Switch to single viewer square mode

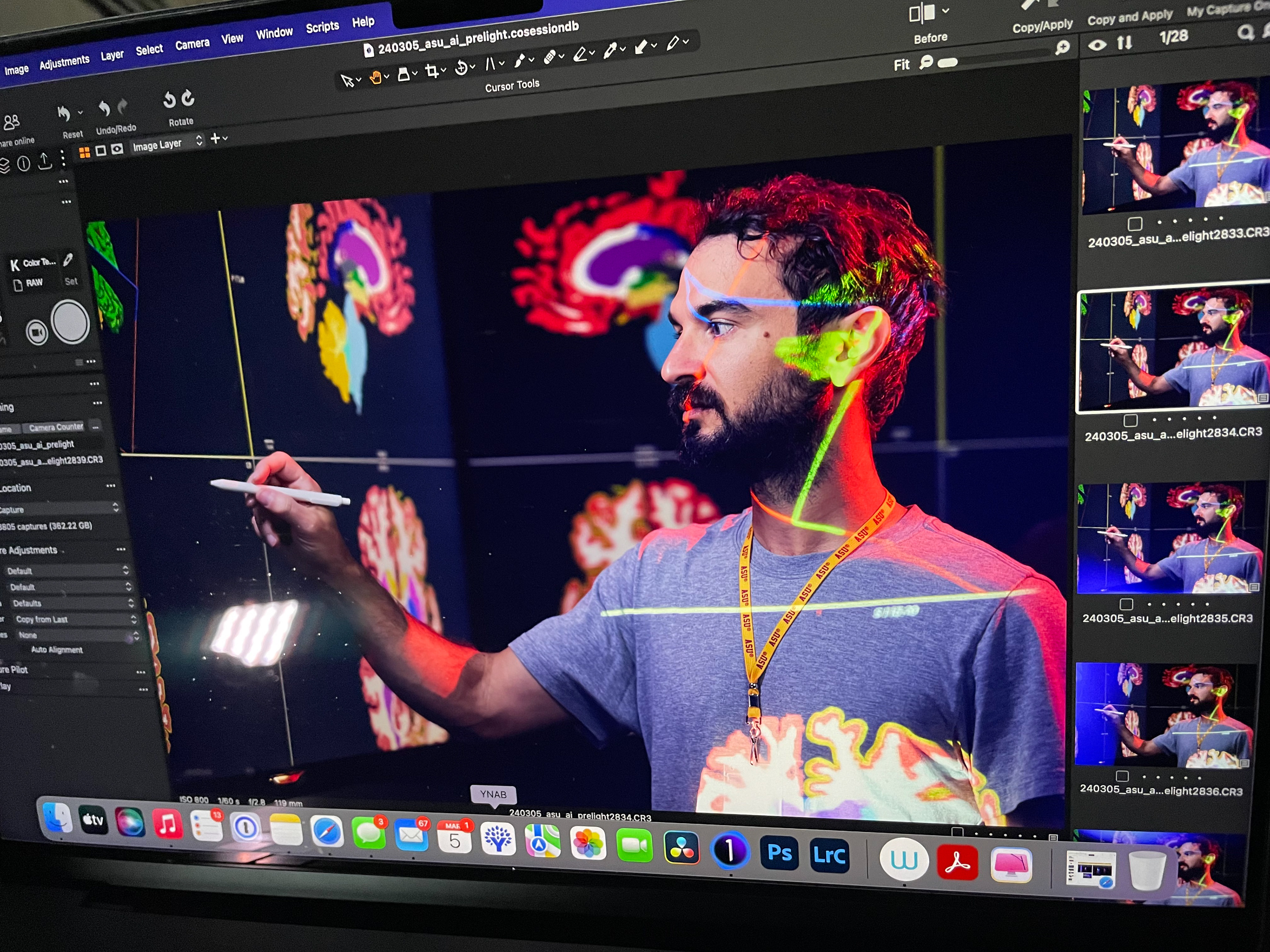101,150
